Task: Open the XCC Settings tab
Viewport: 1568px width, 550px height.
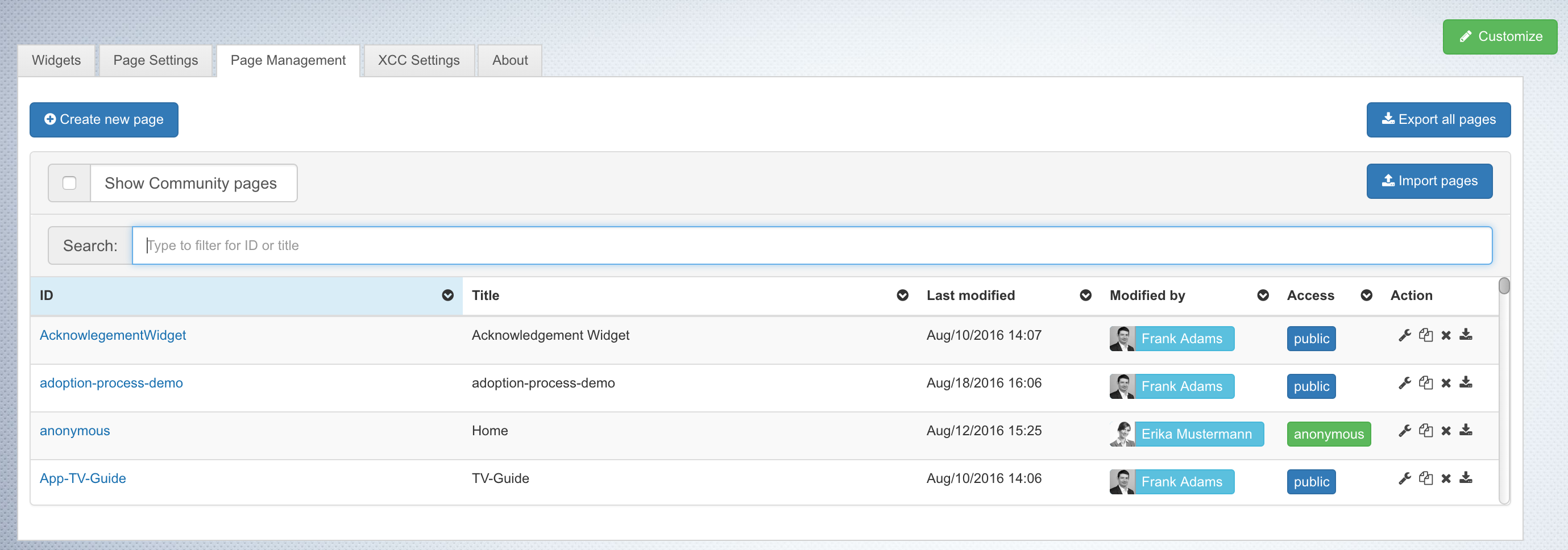Action: tap(418, 60)
